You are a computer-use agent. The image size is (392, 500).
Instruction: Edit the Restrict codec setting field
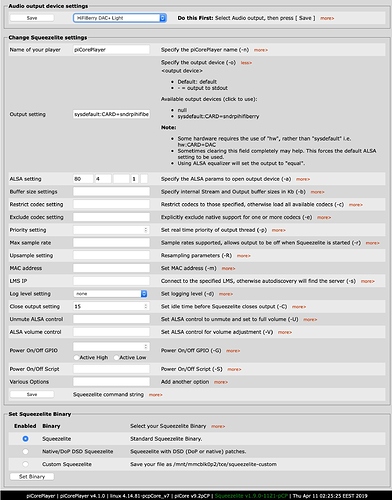(111, 204)
